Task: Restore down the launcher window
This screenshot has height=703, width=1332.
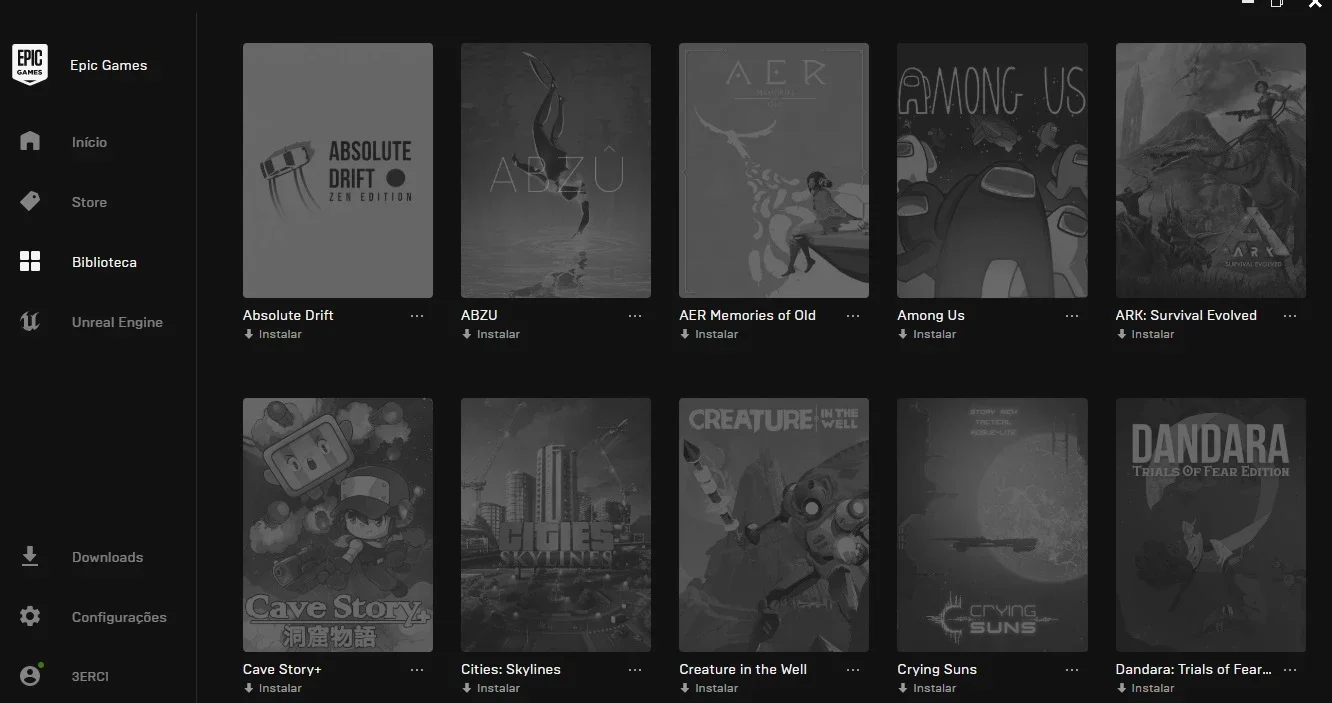Action: tap(1277, 4)
